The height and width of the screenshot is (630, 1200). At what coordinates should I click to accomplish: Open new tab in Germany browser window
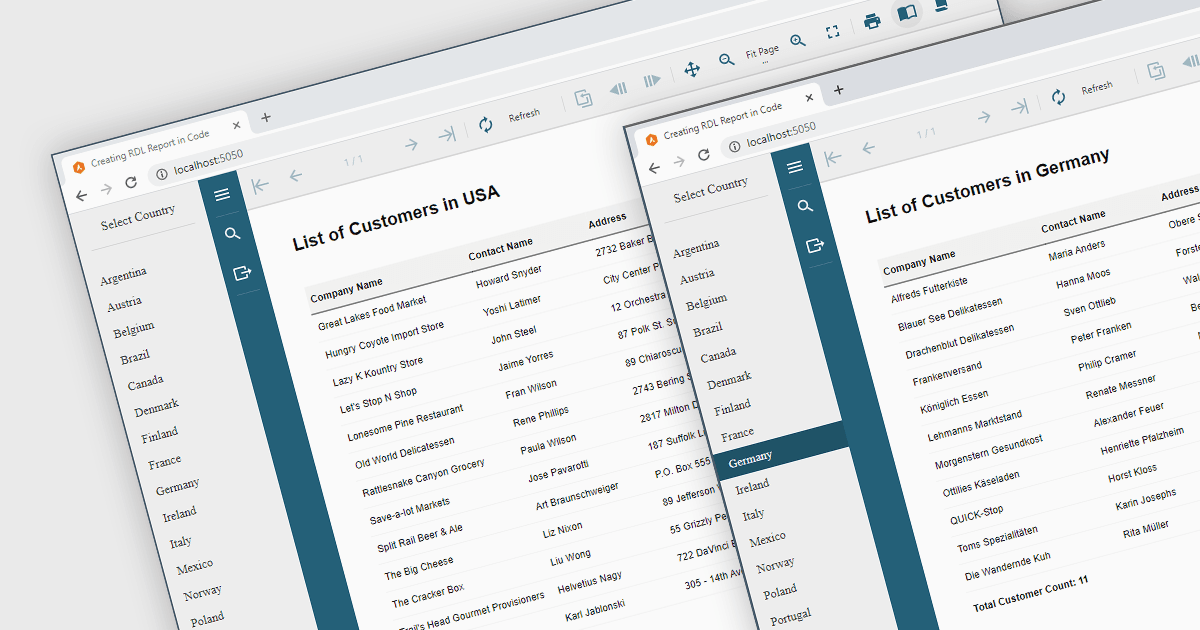point(839,89)
